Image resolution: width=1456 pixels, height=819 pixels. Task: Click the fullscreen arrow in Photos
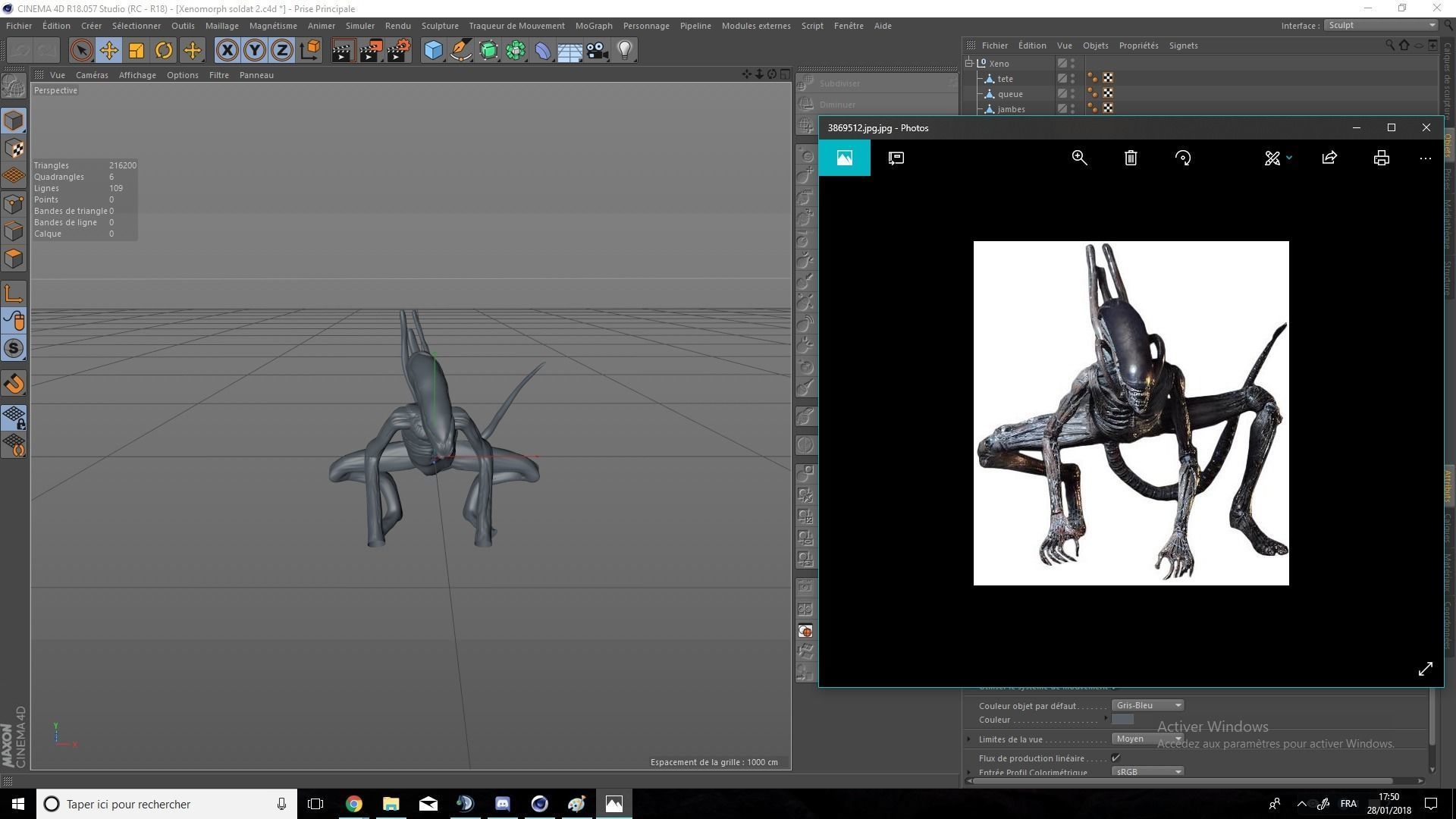click(1426, 669)
